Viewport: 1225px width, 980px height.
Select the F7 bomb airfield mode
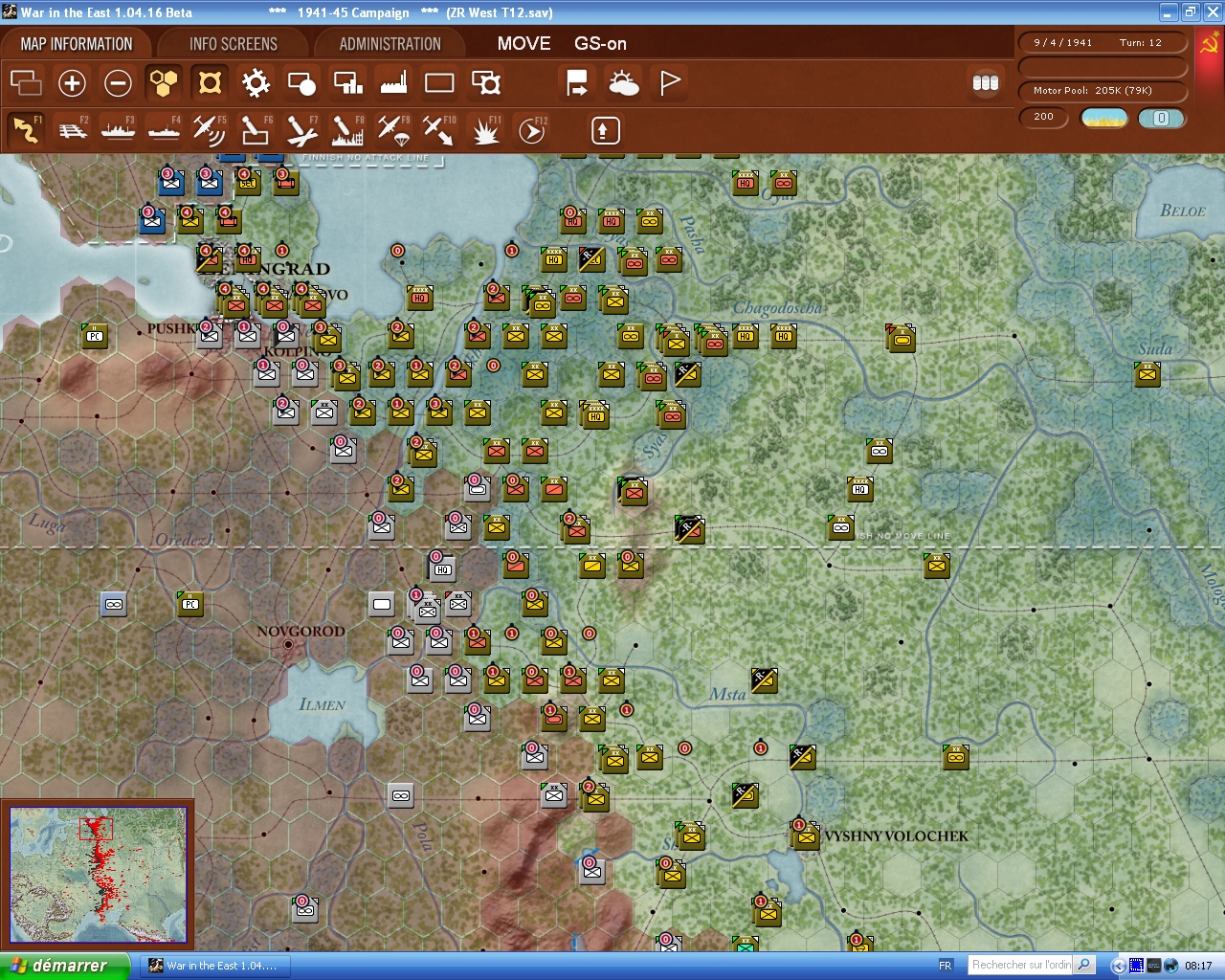[x=301, y=129]
